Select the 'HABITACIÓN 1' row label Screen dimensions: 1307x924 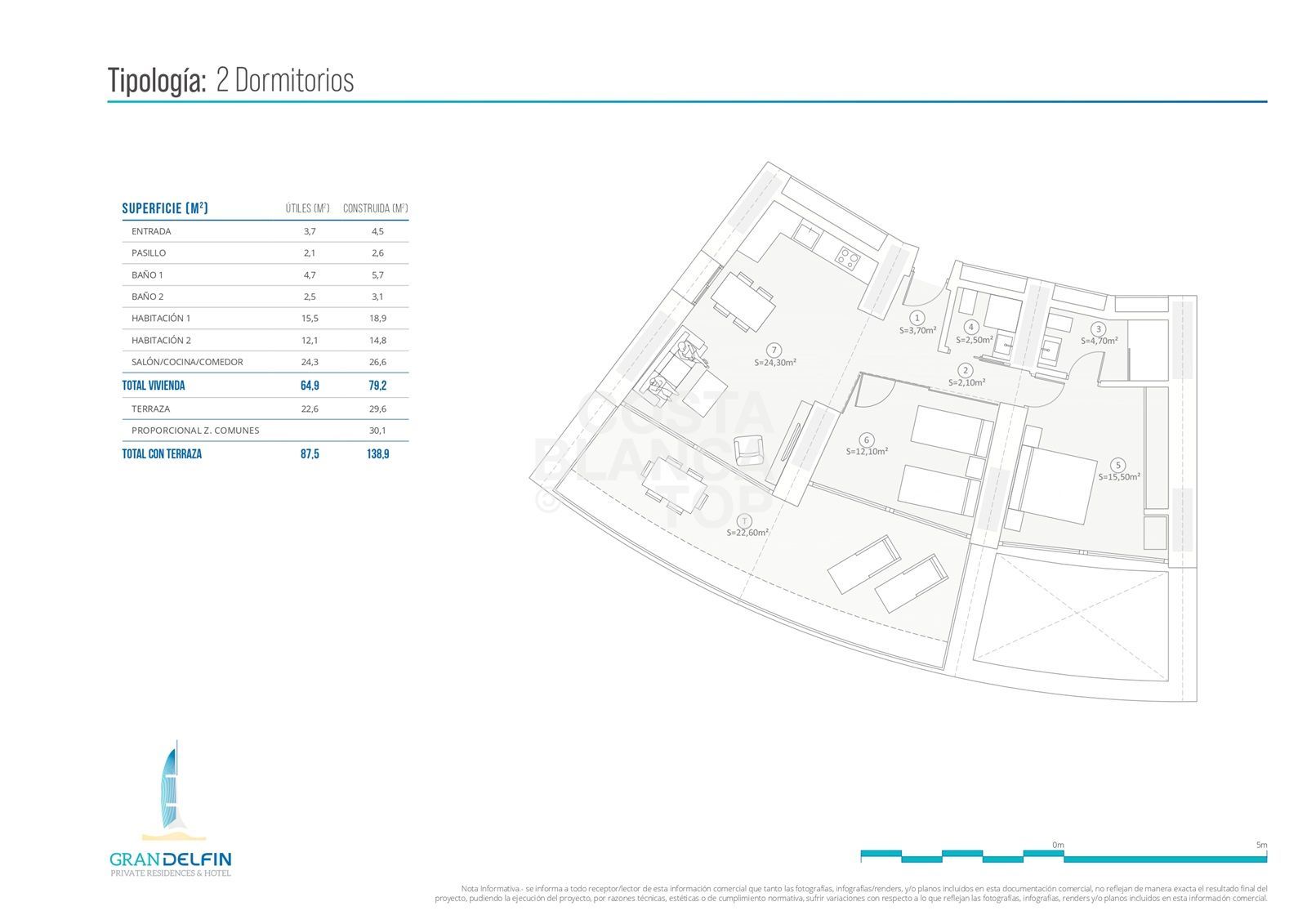(x=161, y=318)
